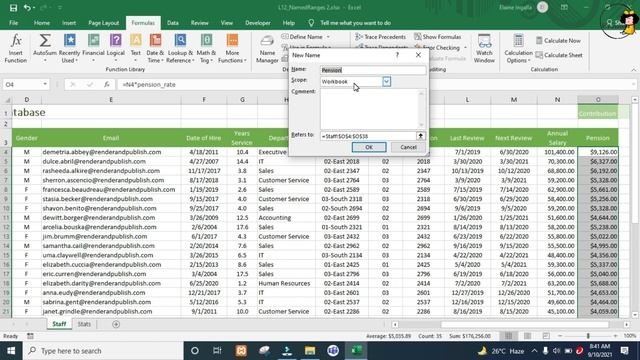The height and width of the screenshot is (360, 640).
Task: Open the Review tab
Action: pos(200,23)
